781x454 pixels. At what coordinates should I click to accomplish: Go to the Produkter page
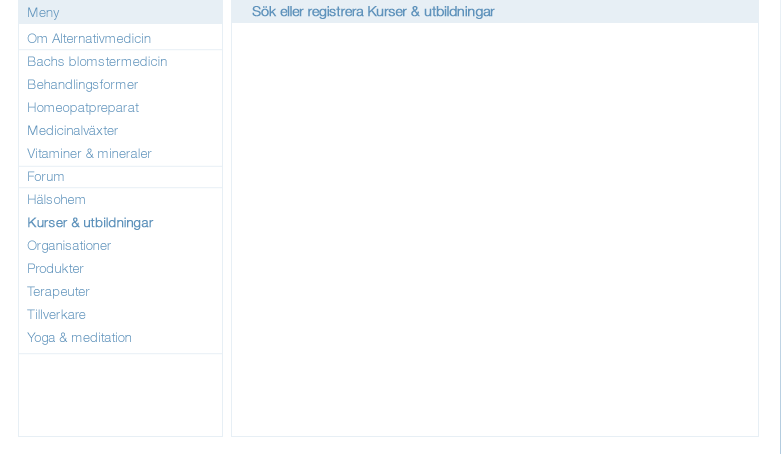55,268
